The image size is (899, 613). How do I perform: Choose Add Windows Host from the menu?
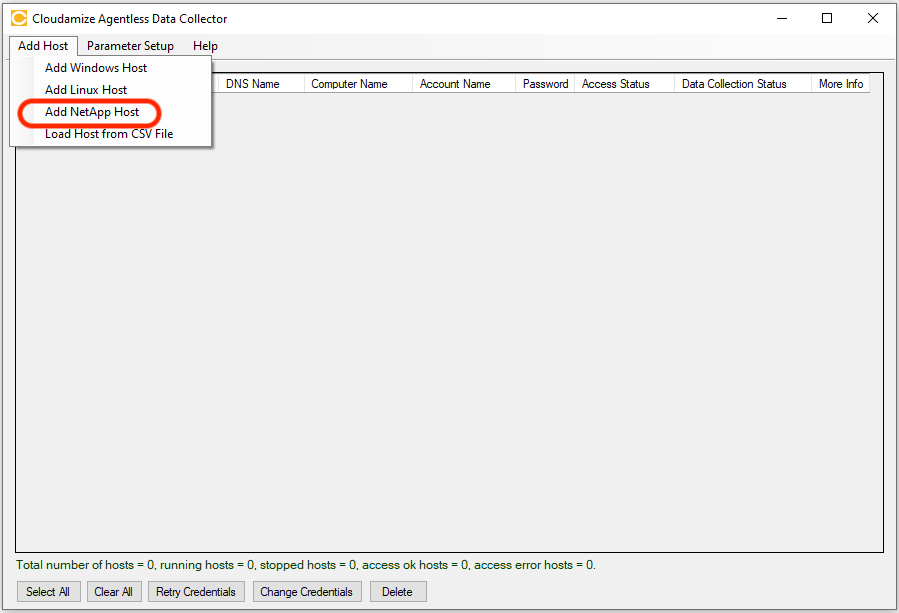pos(111,68)
